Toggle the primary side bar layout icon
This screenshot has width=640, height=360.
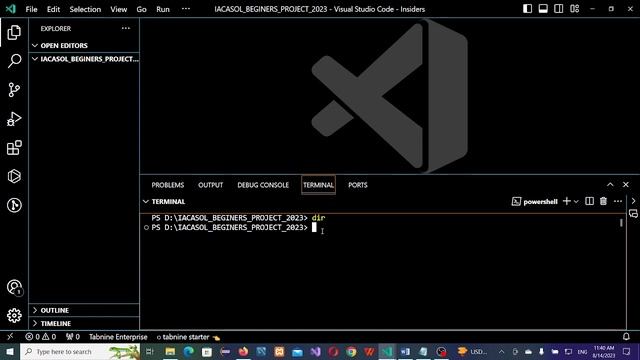click(x=527, y=9)
